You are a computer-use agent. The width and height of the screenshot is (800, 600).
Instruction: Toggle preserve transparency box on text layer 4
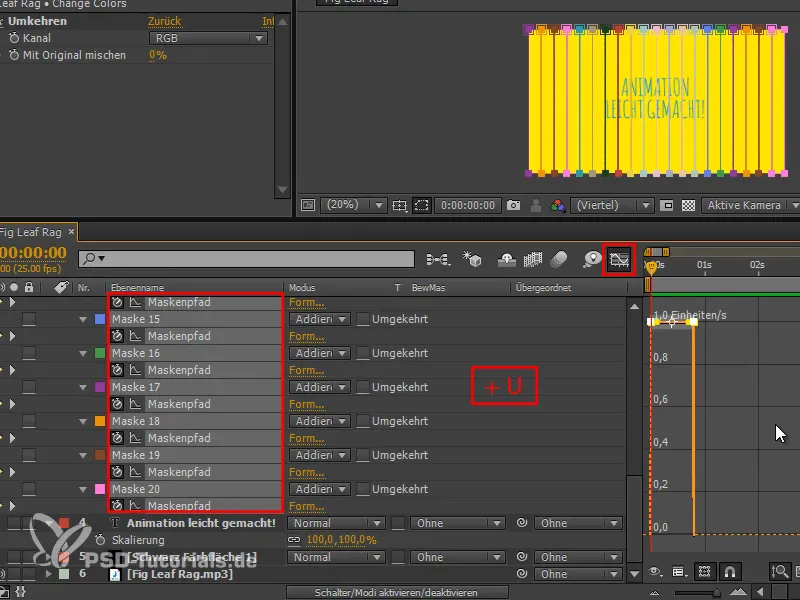click(398, 523)
